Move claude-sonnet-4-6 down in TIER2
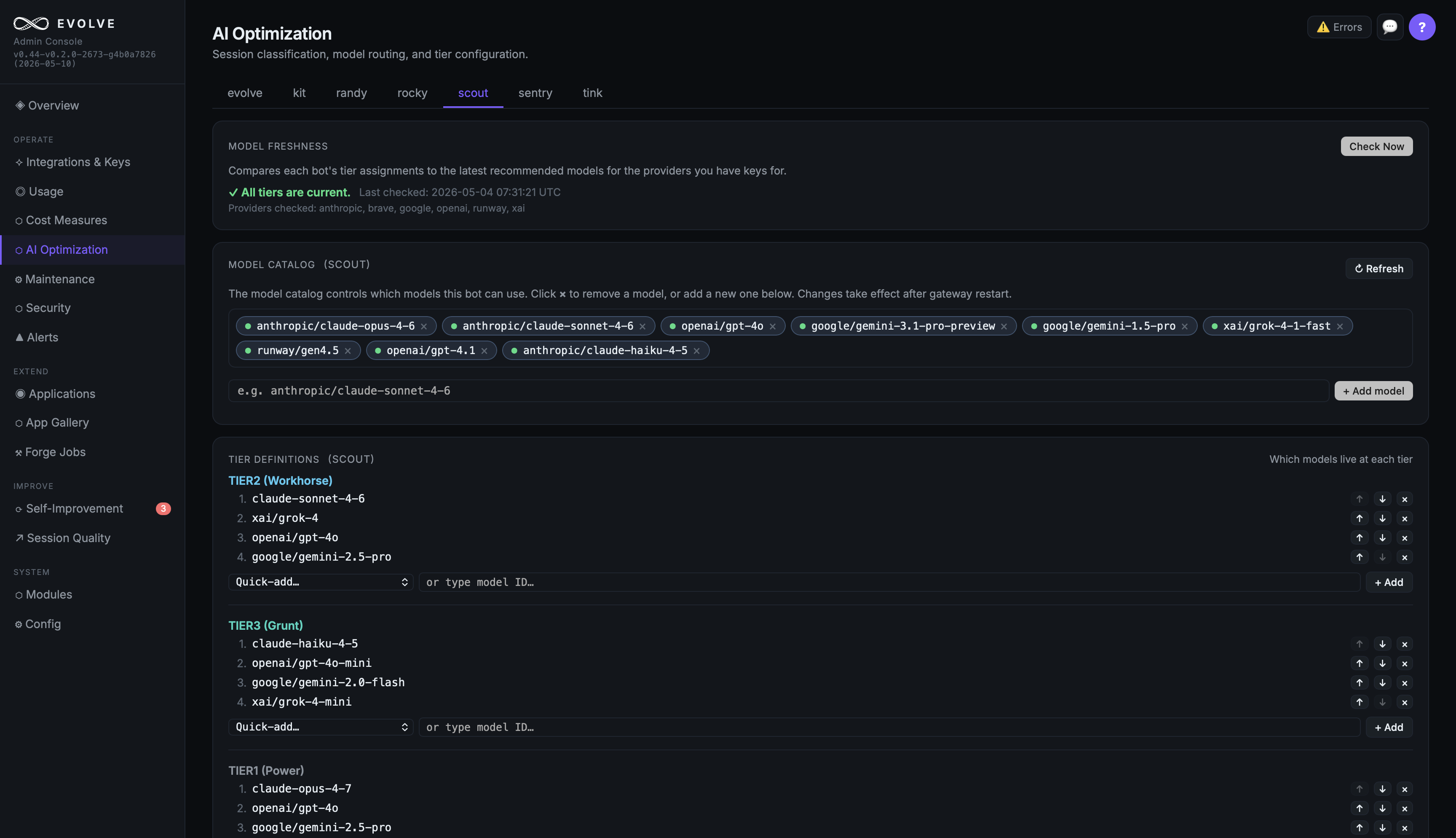1456x838 pixels. (1382, 499)
